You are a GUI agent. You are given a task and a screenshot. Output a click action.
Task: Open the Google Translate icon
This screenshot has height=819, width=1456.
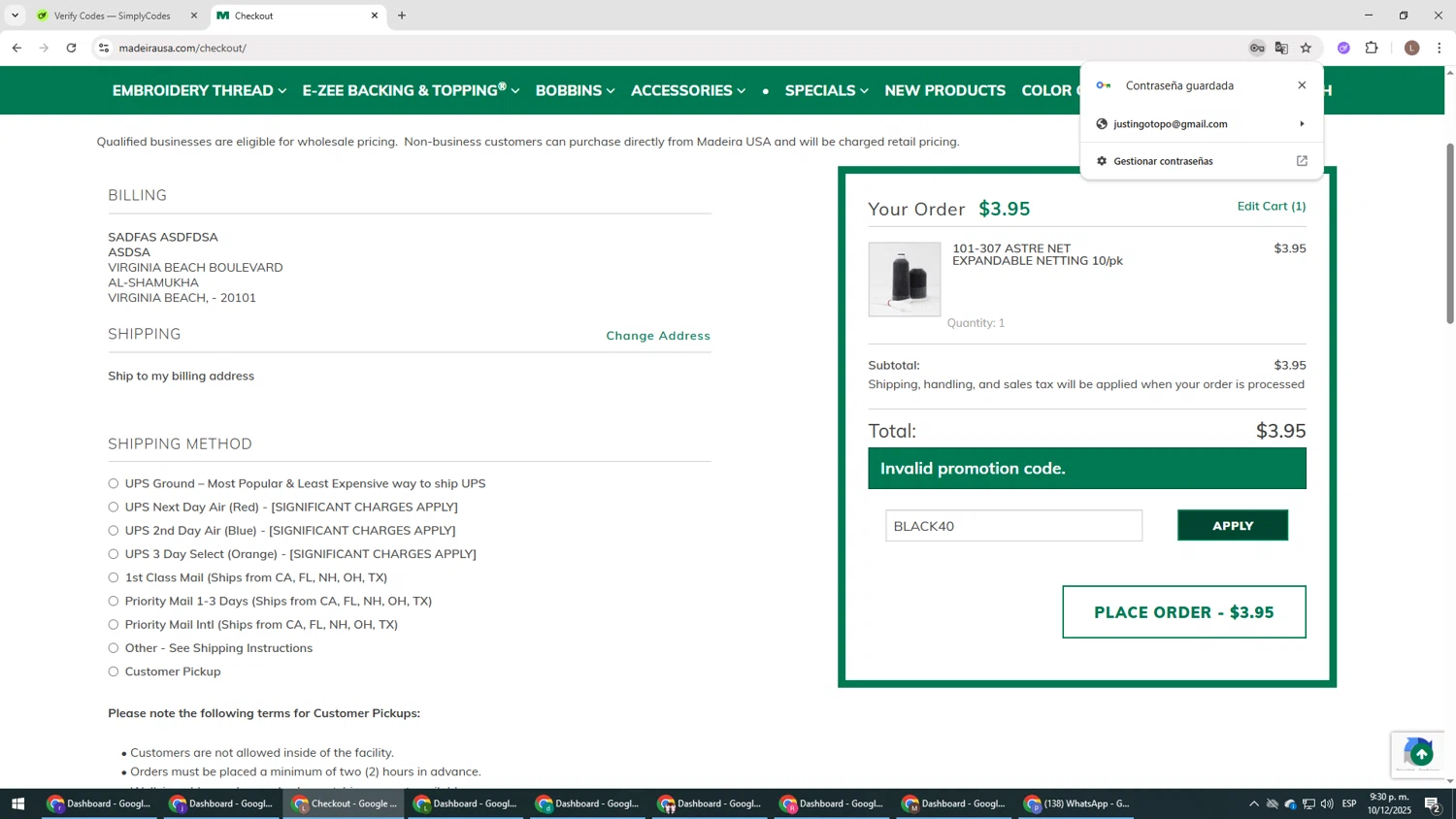[x=1281, y=48]
